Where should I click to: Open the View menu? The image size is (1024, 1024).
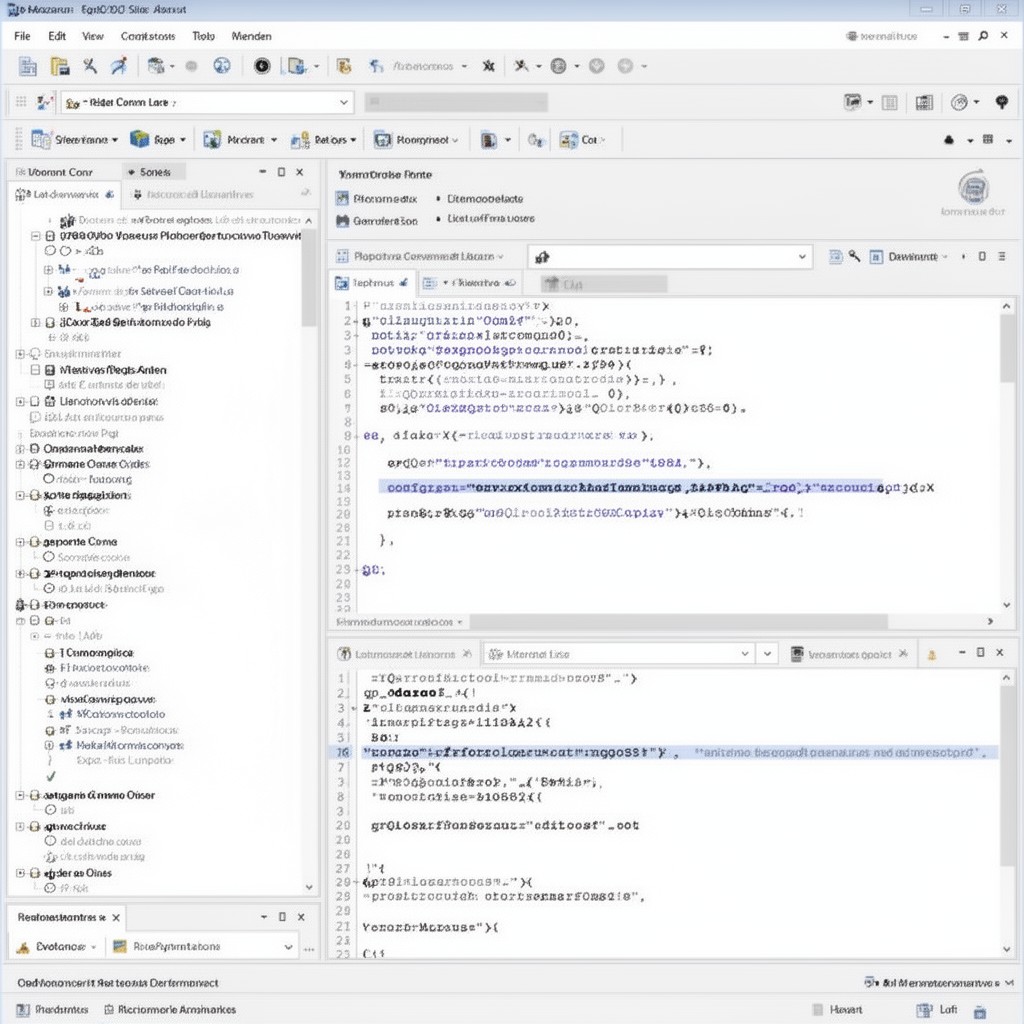93,36
